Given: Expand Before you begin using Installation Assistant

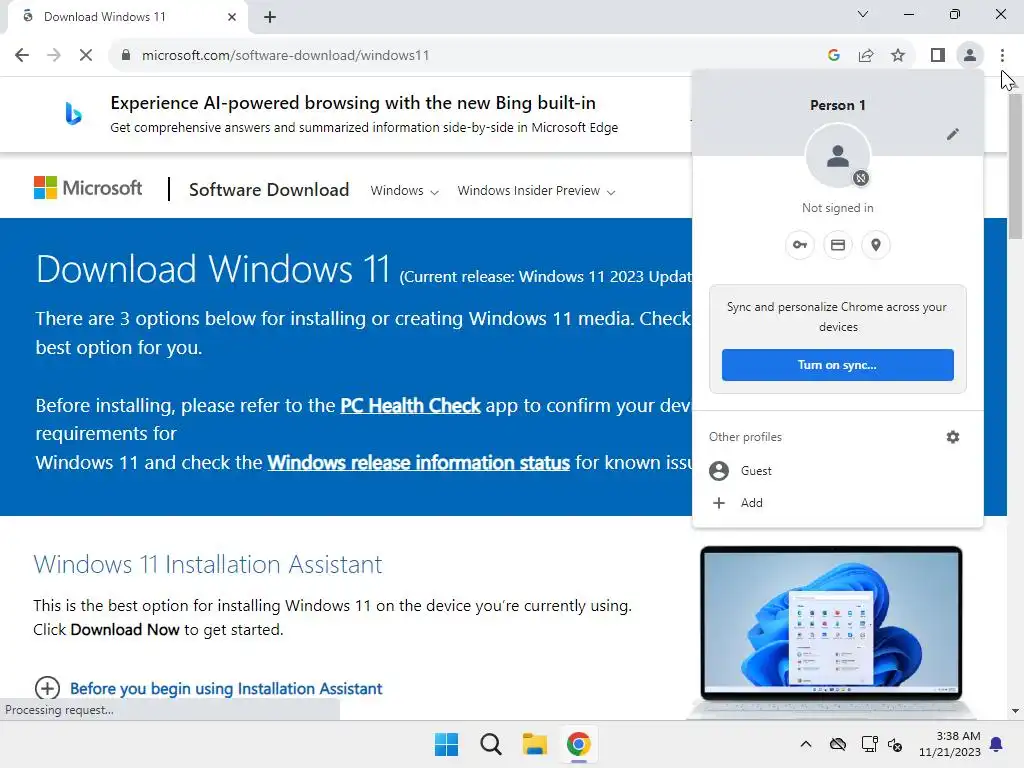Looking at the screenshot, I should click(x=208, y=688).
